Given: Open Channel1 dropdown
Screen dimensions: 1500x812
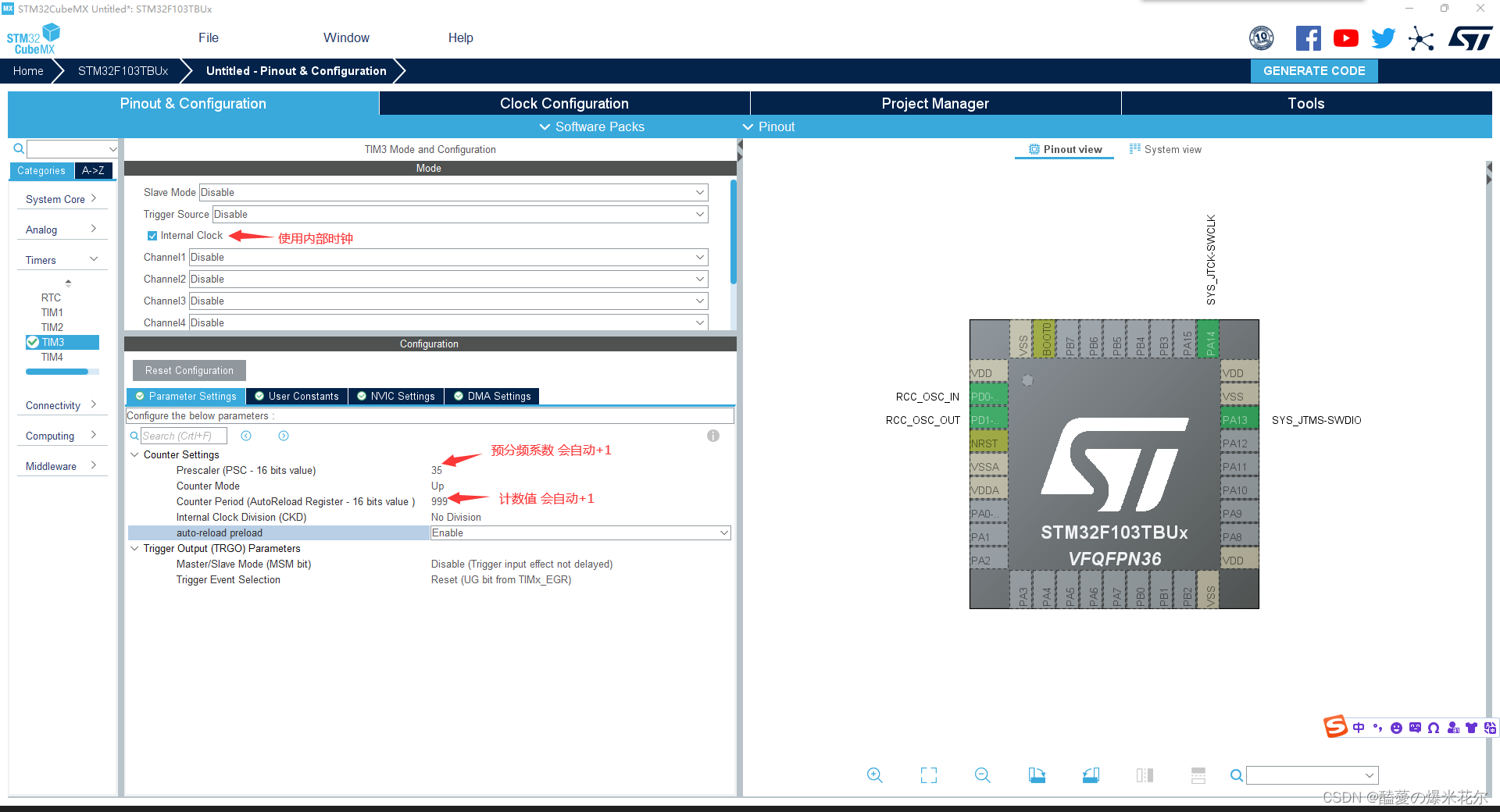Looking at the screenshot, I should click(x=448, y=257).
